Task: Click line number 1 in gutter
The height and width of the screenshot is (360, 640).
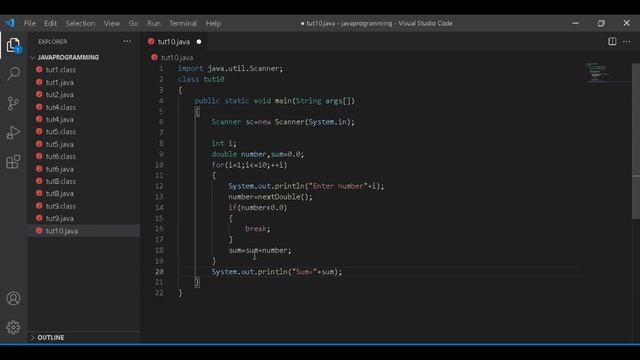Action: click(x=161, y=68)
